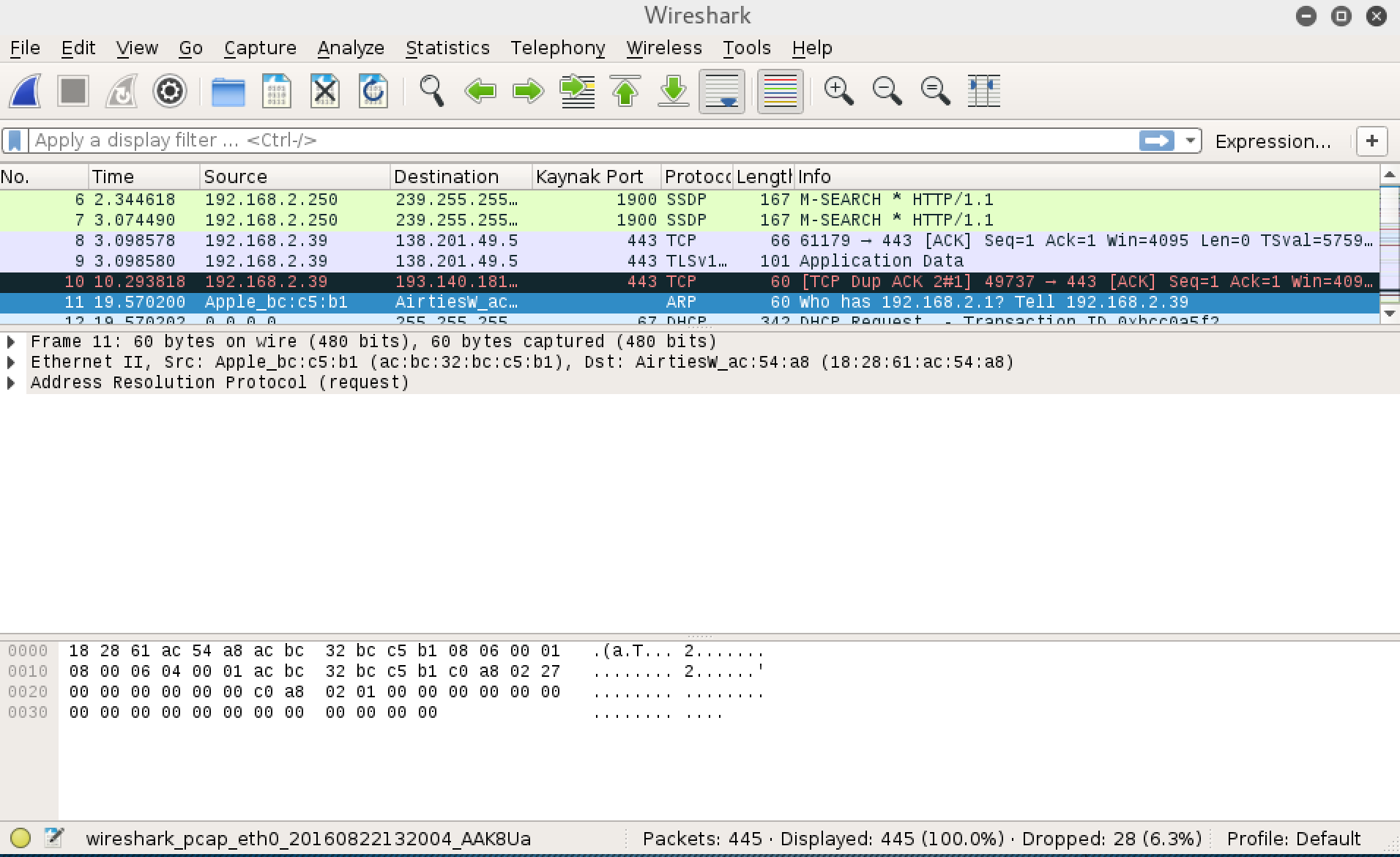This screenshot has height=857, width=1400.
Task: Expand Address Resolution Protocol details
Action: tap(11, 383)
